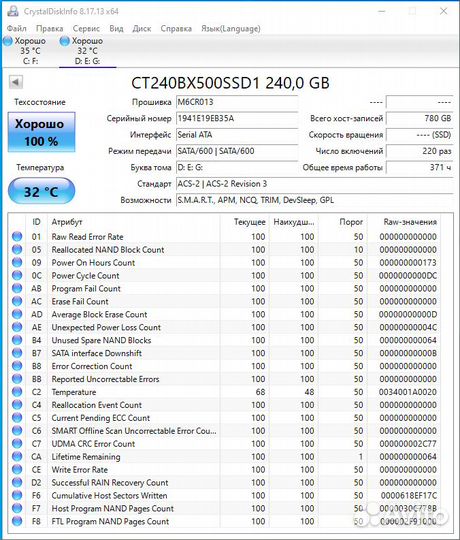460x540 pixels.
Task: Click the SATA/600 transfer mode field
Action: click(237, 151)
